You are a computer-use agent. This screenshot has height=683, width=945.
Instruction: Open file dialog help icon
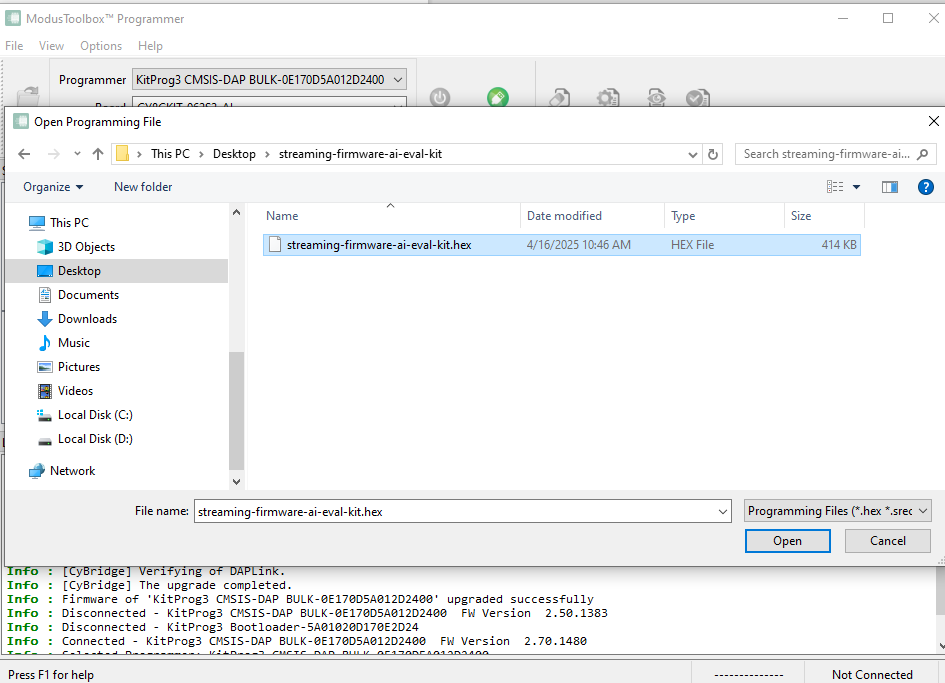click(926, 187)
